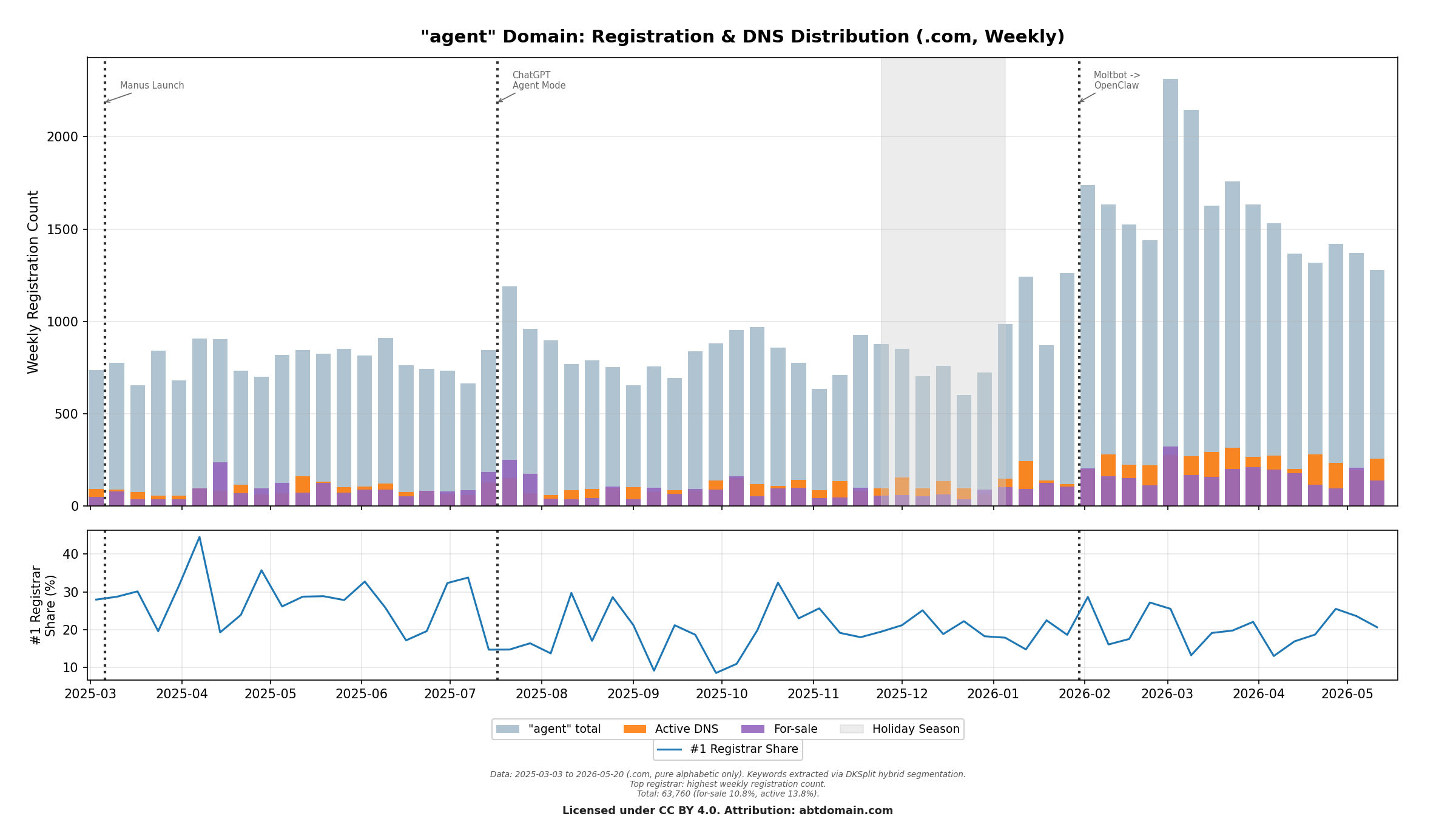Click the 'ChatGPT Agent Mode' annotation label
Viewport: 1456px width, 819px height.
539,81
